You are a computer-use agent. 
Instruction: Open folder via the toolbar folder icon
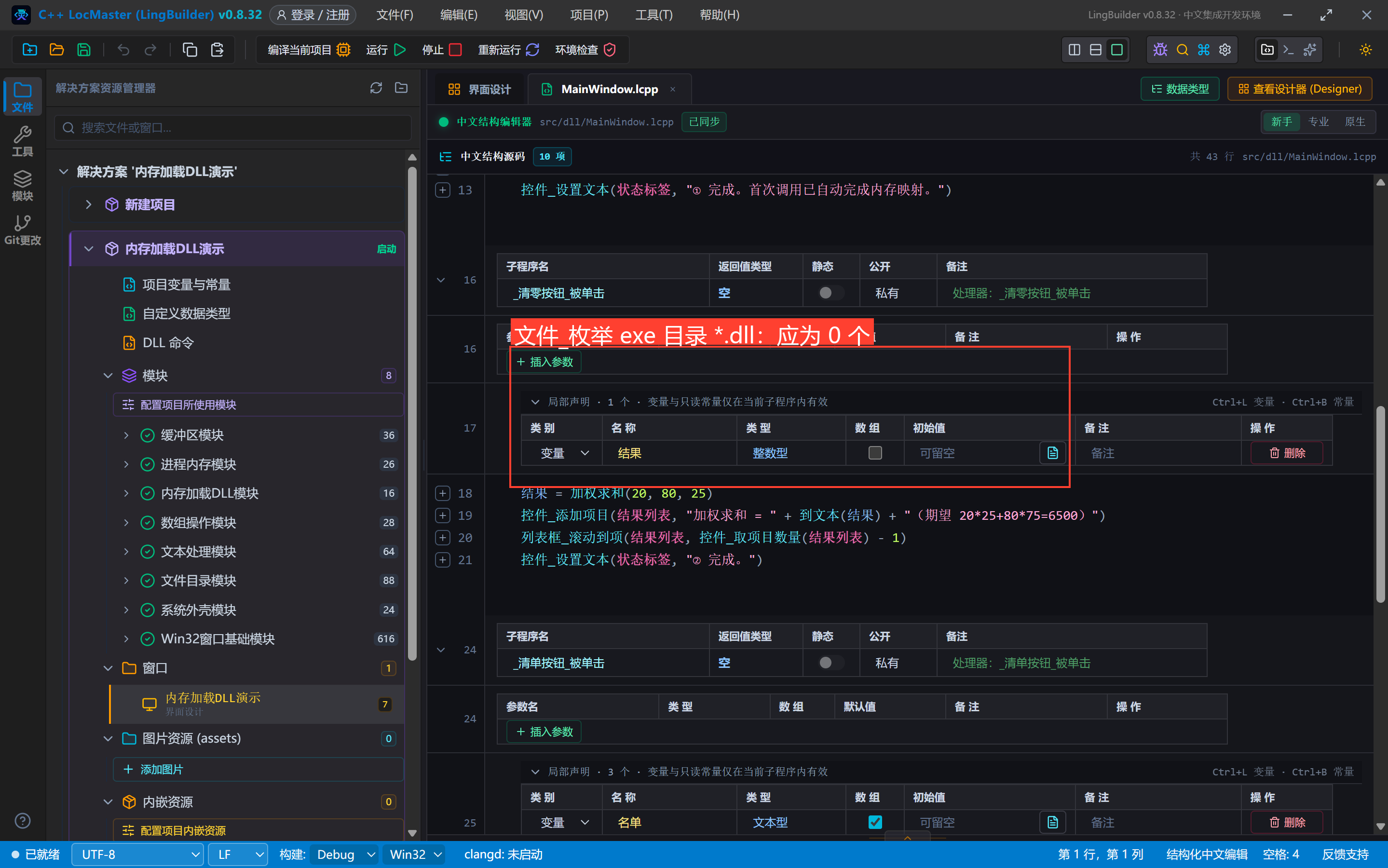pos(56,50)
